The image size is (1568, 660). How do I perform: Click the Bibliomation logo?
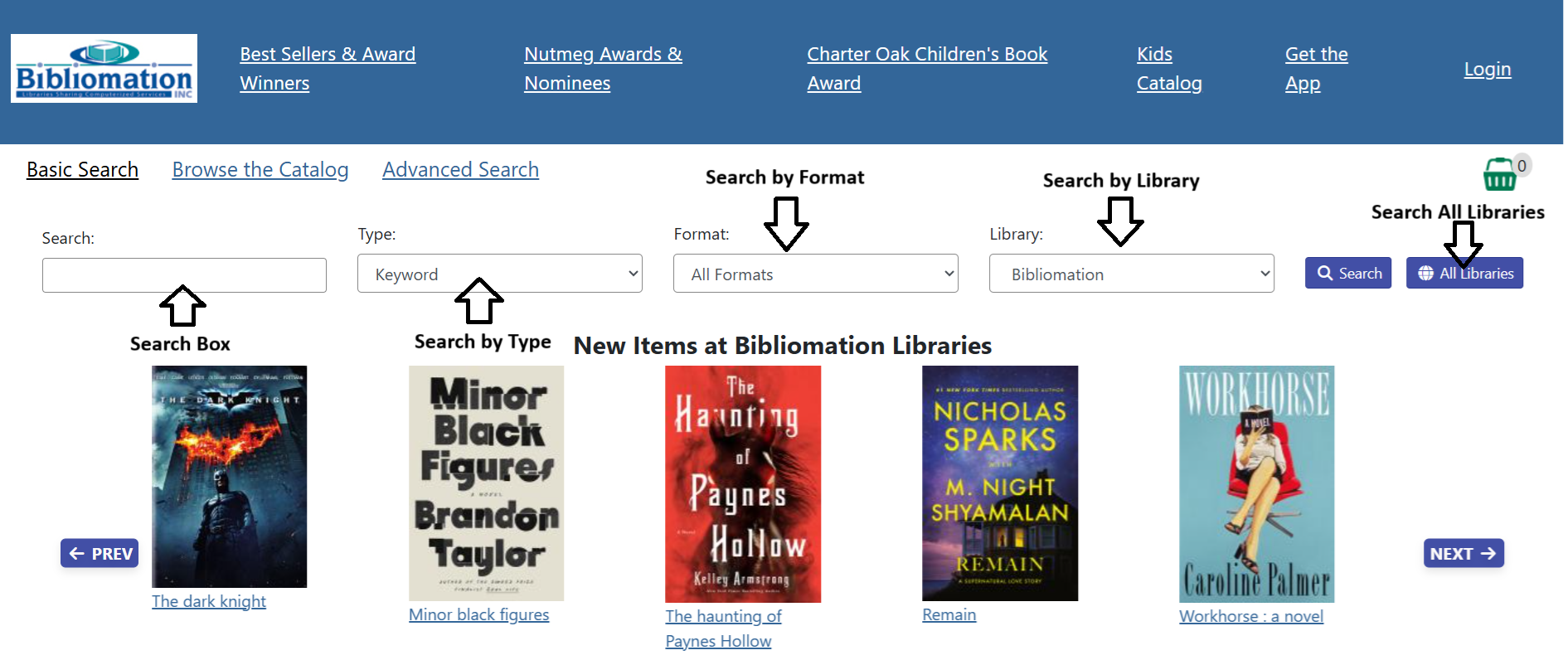pyautogui.click(x=104, y=69)
